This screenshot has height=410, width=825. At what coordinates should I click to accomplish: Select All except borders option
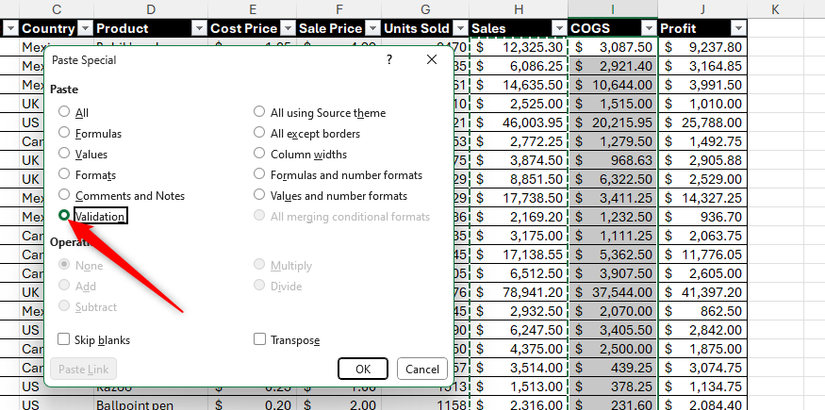point(259,133)
